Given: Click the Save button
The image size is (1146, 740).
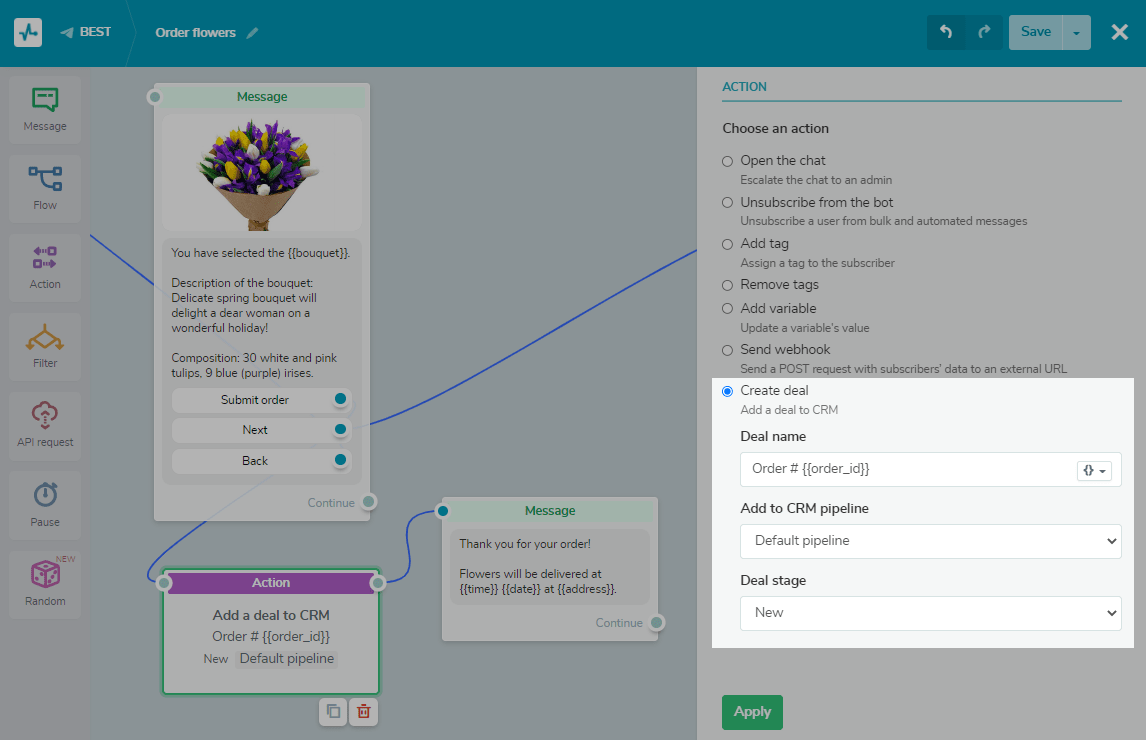Looking at the screenshot, I should point(1035,32).
